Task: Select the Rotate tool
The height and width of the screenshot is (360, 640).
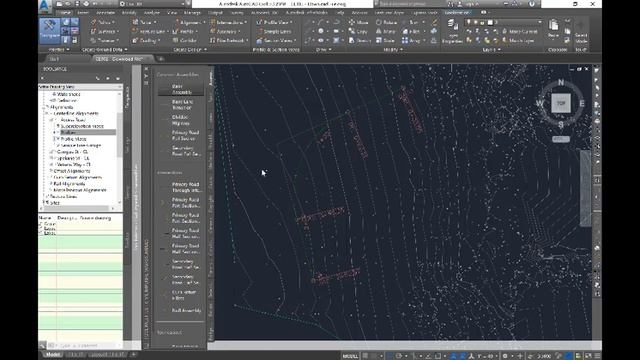Action: 386,22
